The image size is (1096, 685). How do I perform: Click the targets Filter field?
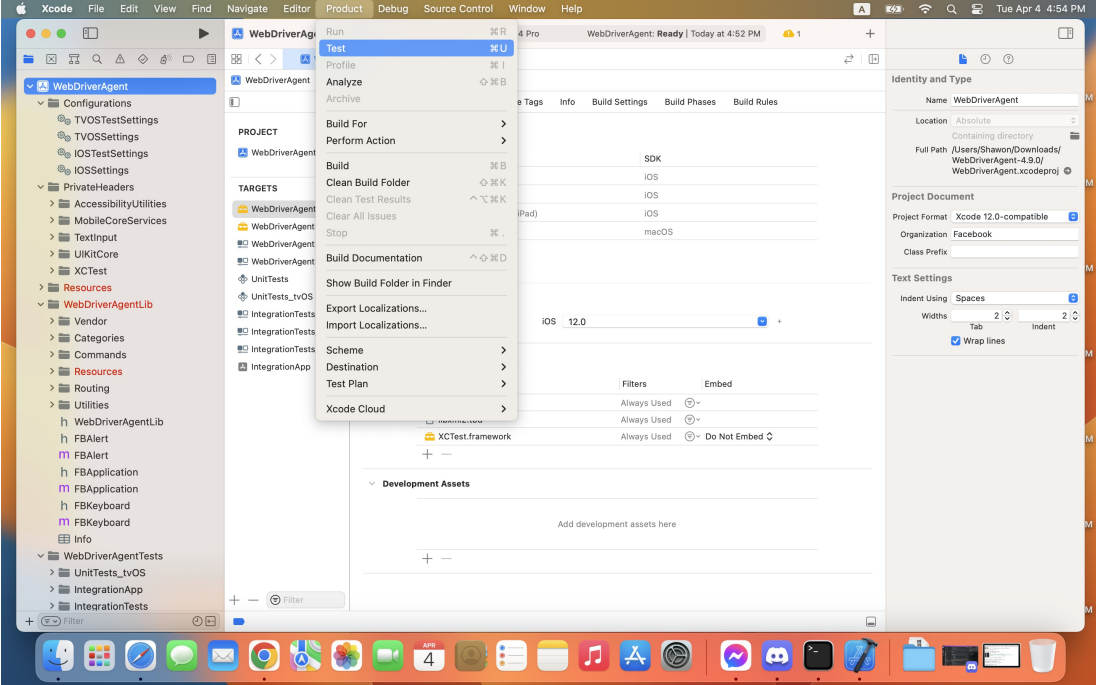tap(306, 600)
